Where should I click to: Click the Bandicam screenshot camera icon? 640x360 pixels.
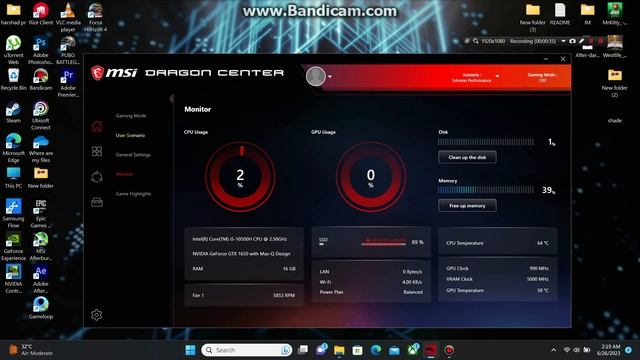coord(572,41)
